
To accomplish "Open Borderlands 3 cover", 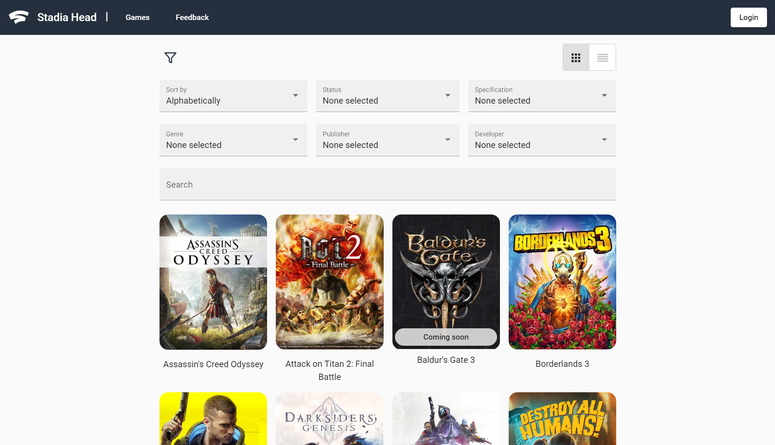I will click(x=562, y=282).
